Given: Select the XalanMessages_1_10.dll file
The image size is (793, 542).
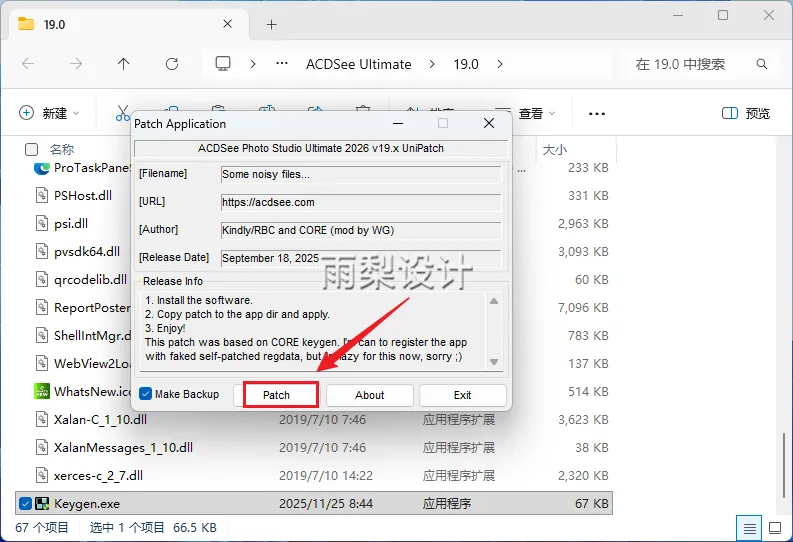Looking at the screenshot, I should (123, 447).
